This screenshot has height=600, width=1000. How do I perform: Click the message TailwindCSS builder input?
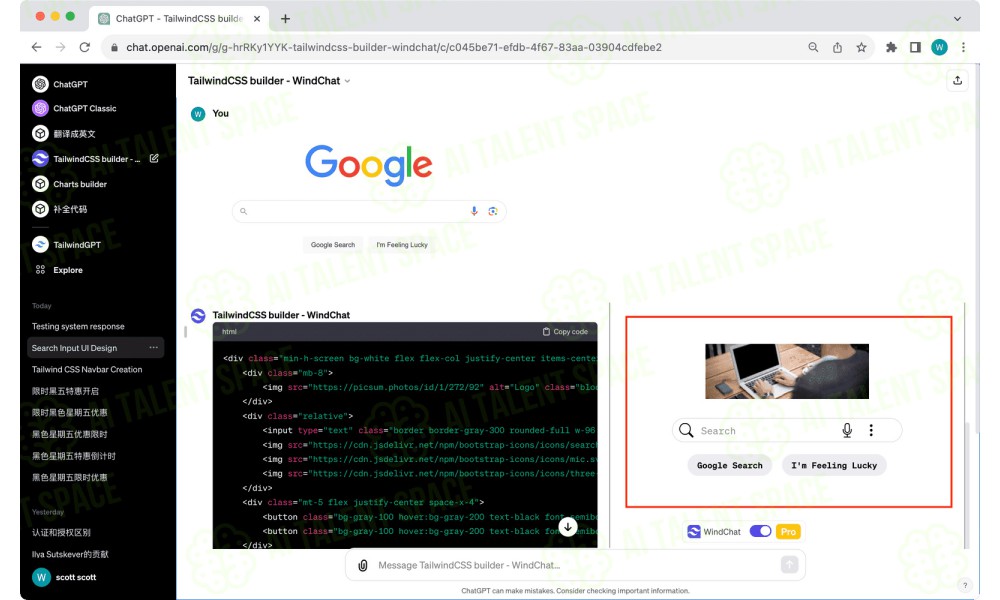click(x=574, y=566)
